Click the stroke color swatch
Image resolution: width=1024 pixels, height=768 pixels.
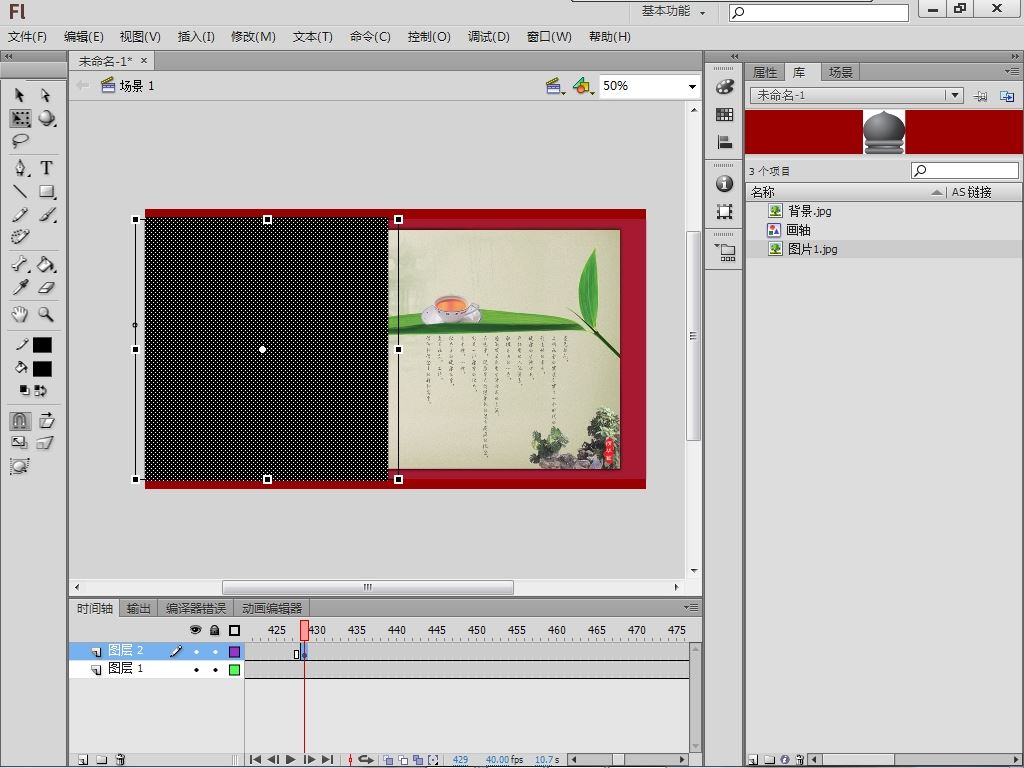(x=42, y=345)
